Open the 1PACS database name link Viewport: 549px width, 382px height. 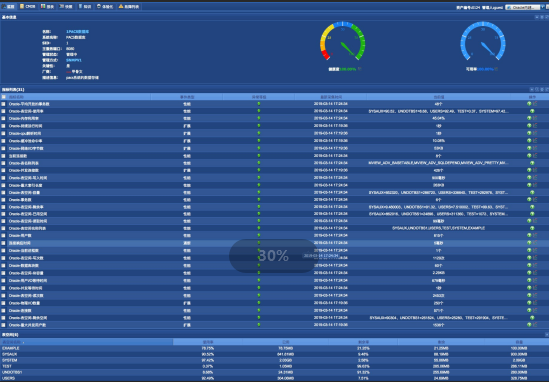77,32
